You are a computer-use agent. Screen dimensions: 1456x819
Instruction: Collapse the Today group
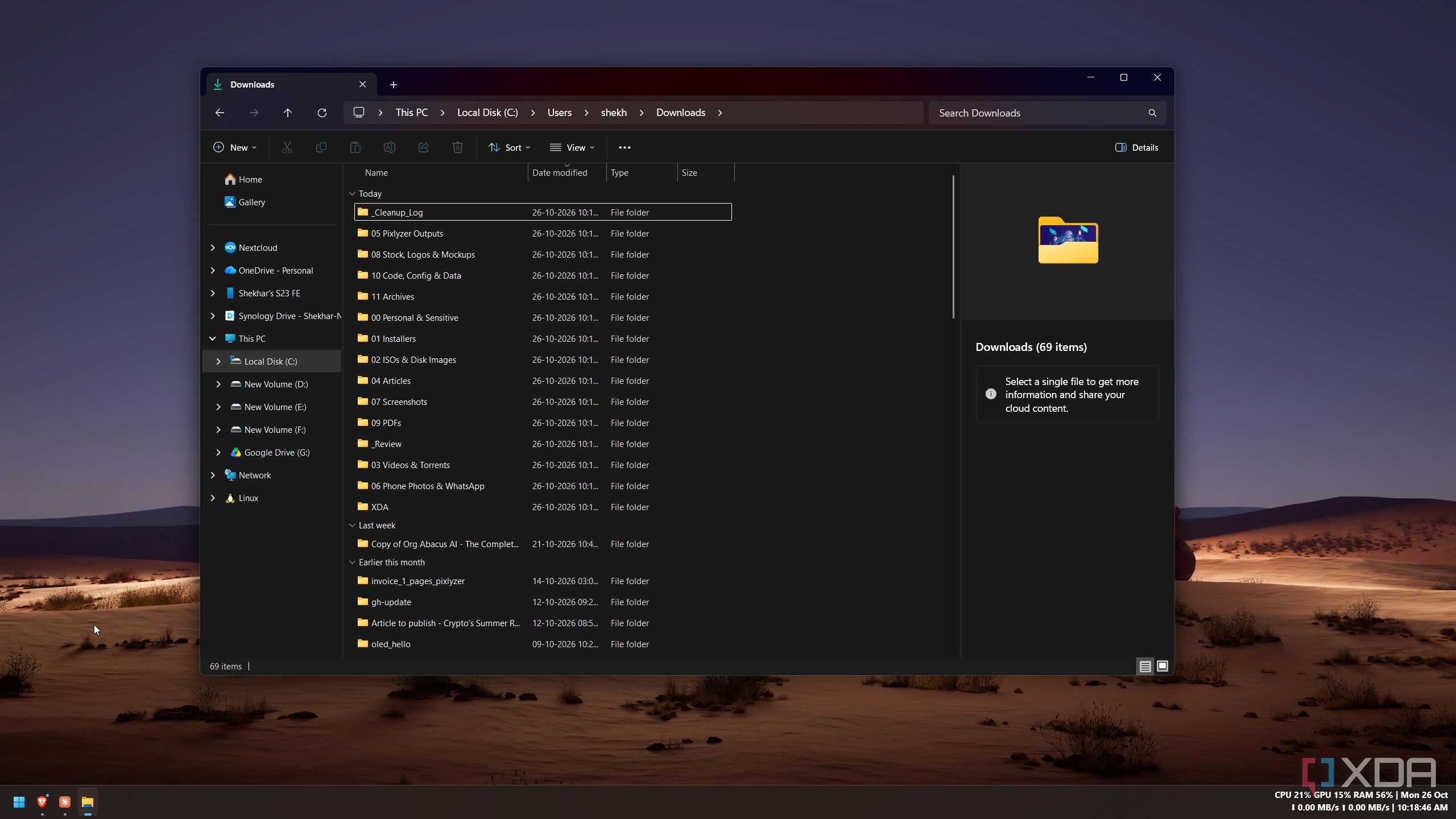pyautogui.click(x=352, y=194)
